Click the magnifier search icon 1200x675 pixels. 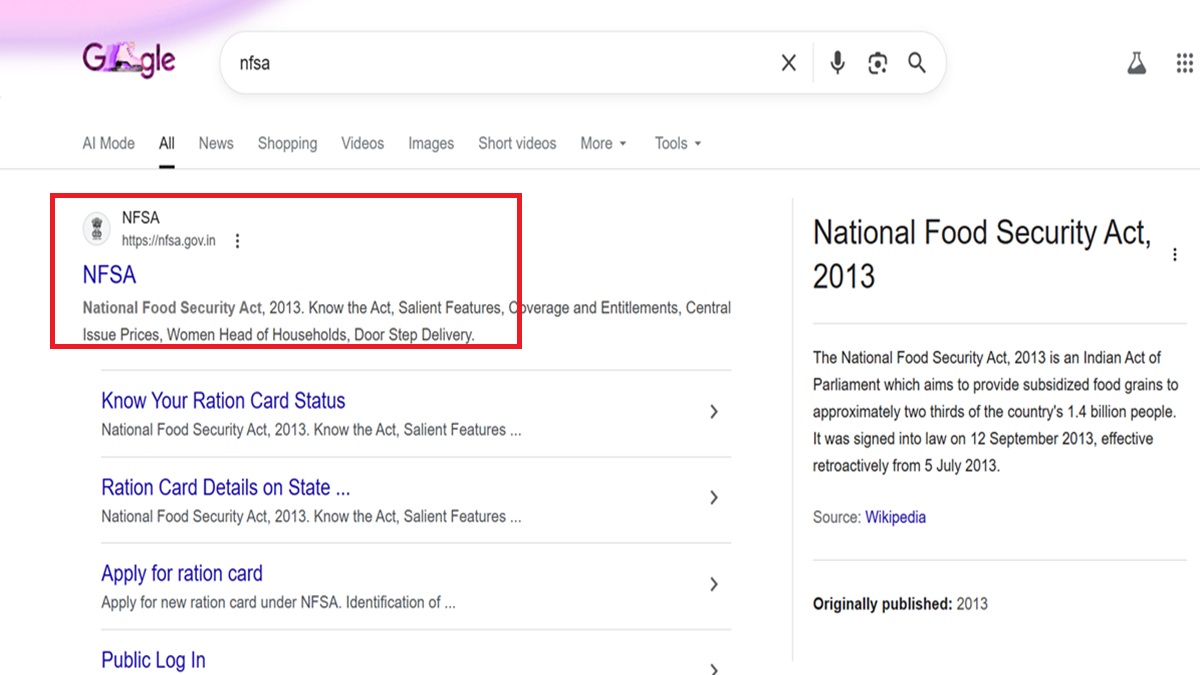(x=916, y=63)
